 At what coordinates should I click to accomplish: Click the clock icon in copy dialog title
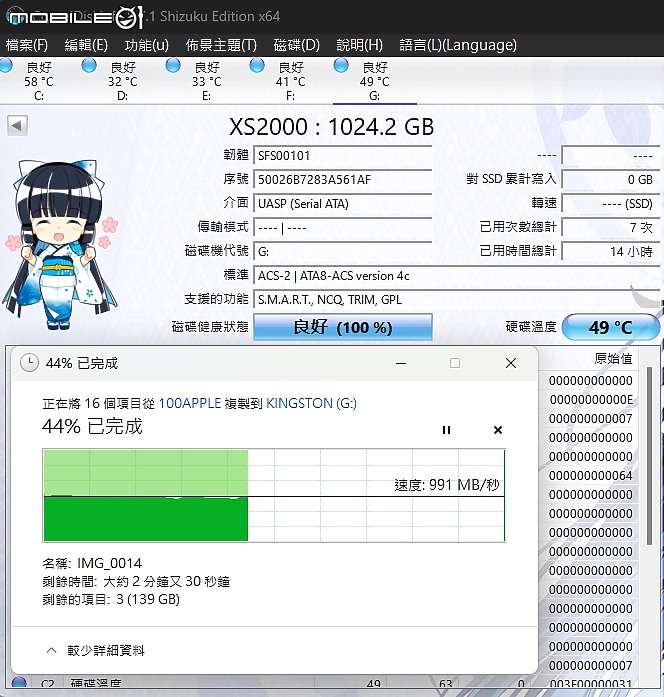[x=29, y=363]
